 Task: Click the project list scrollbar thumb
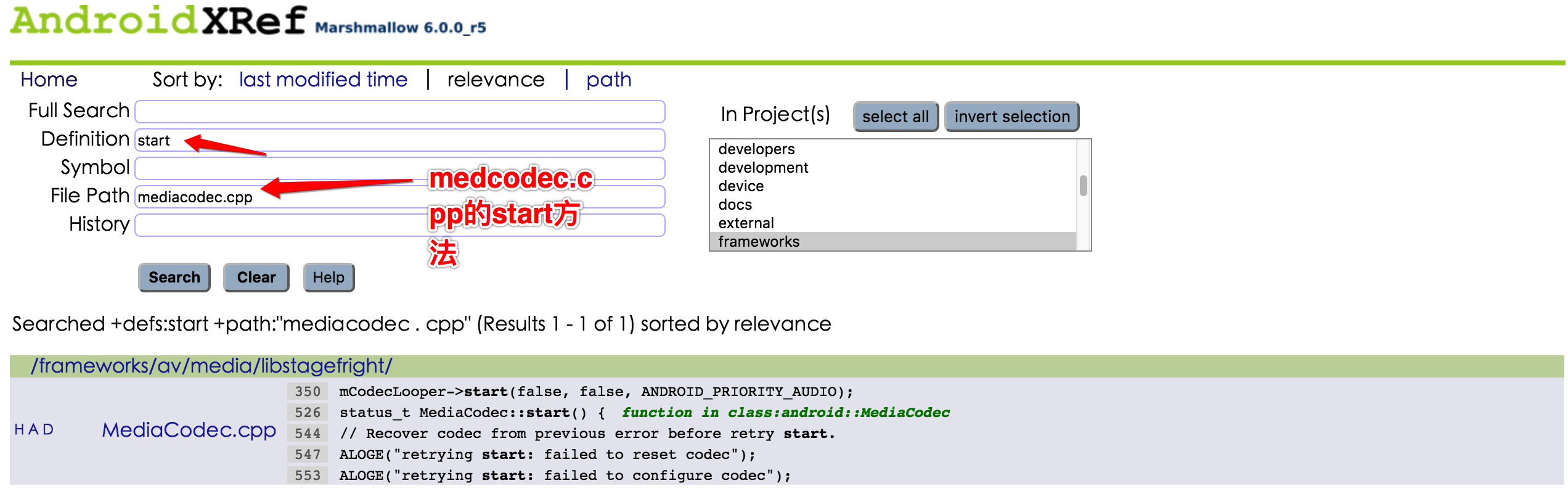pyautogui.click(x=1084, y=186)
